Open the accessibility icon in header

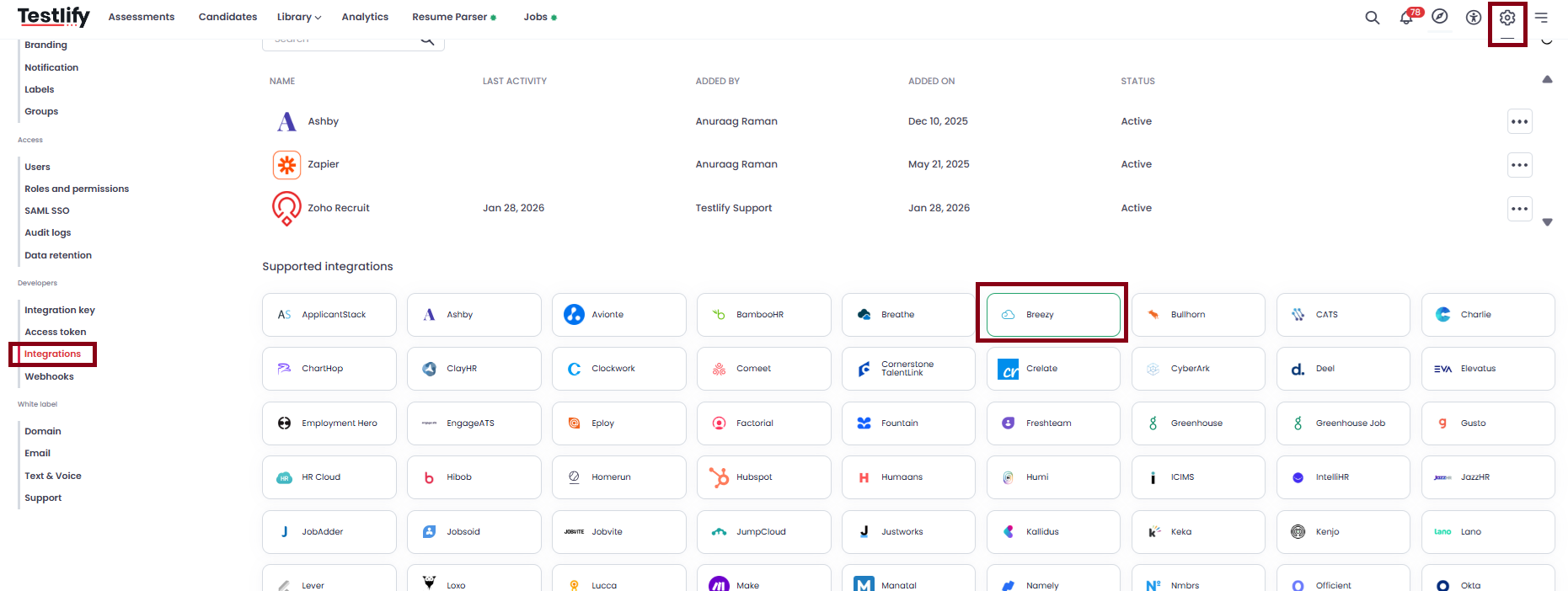(x=1474, y=18)
